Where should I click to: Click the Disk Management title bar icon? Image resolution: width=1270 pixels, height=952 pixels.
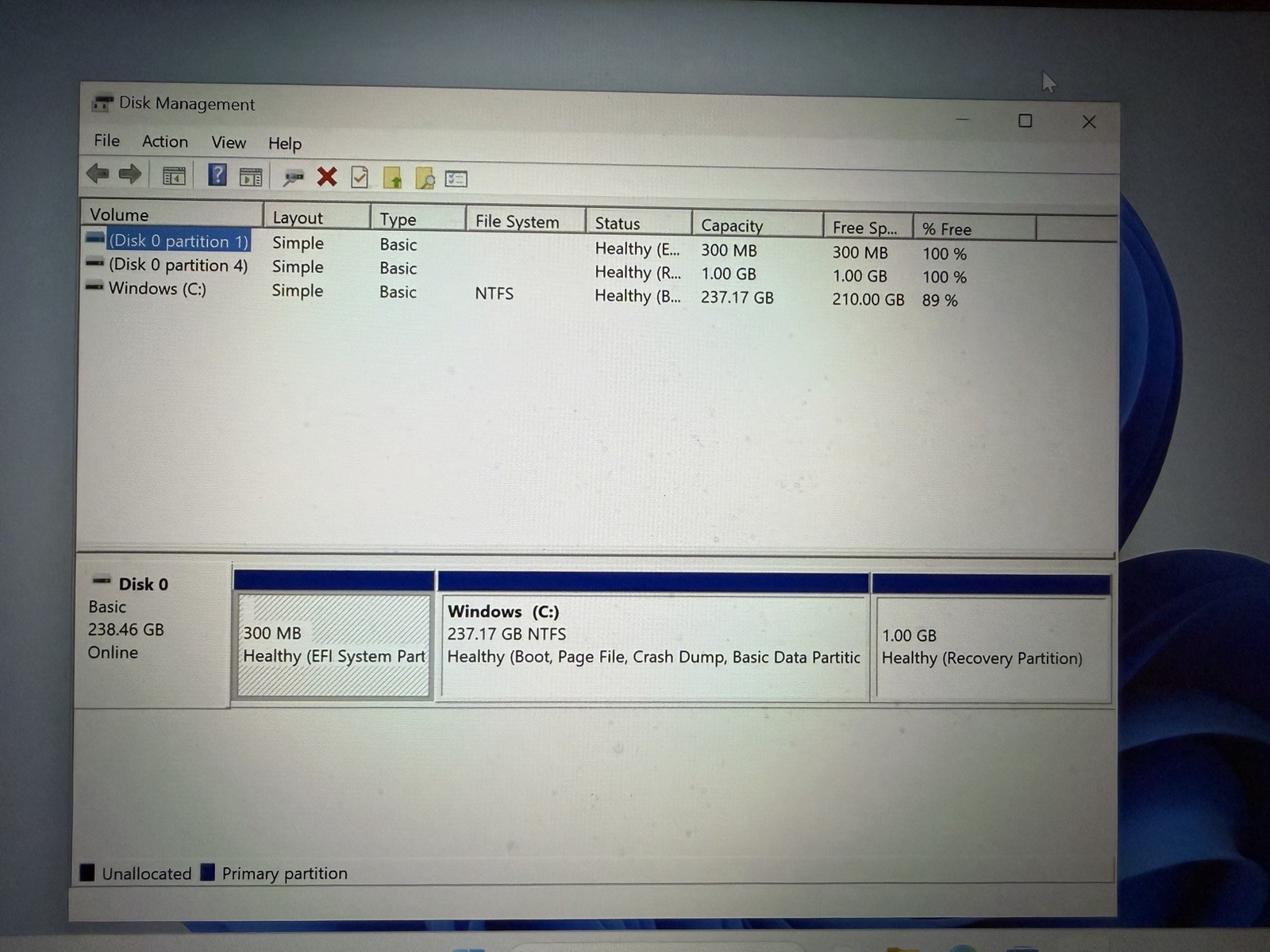coord(102,104)
